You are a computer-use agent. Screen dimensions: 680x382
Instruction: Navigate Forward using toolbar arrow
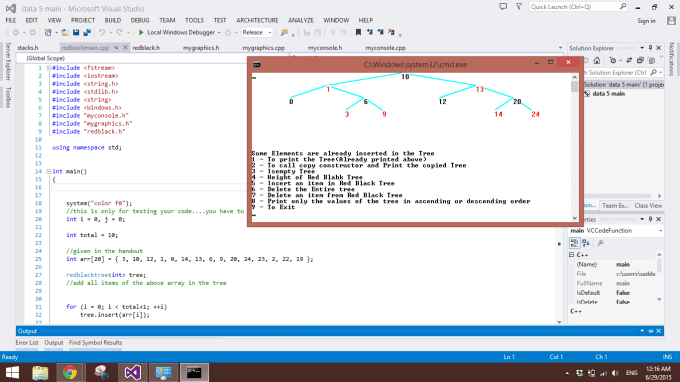pyautogui.click(x=33, y=33)
